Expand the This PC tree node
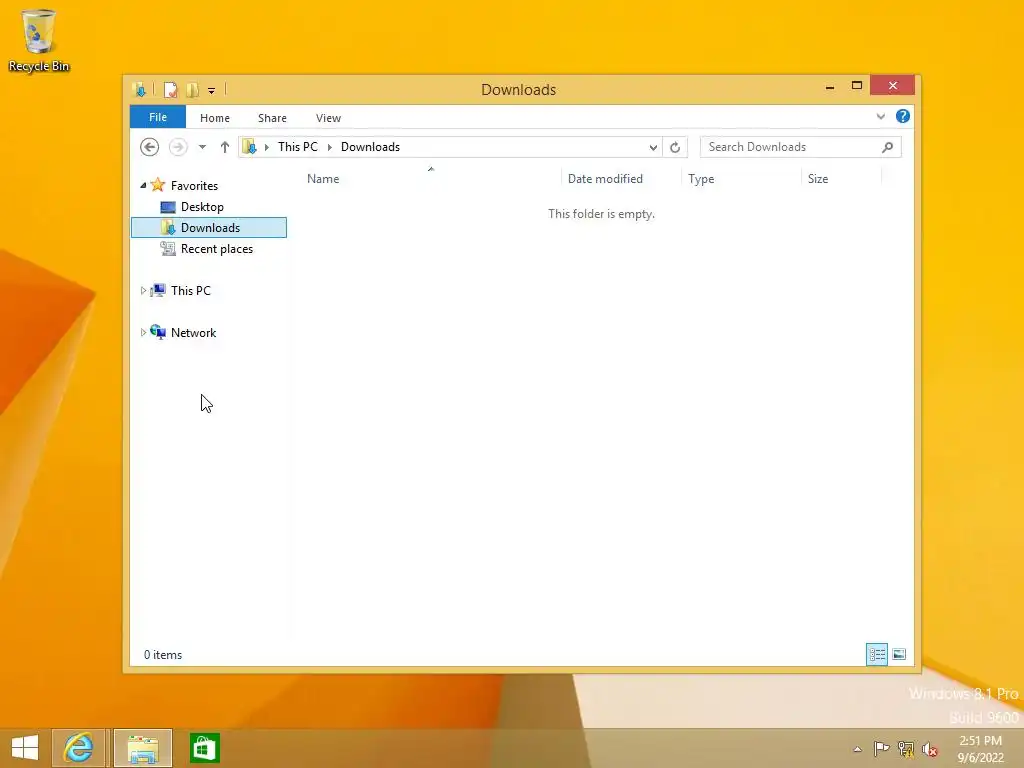Viewport: 1024px width, 768px height. click(143, 291)
